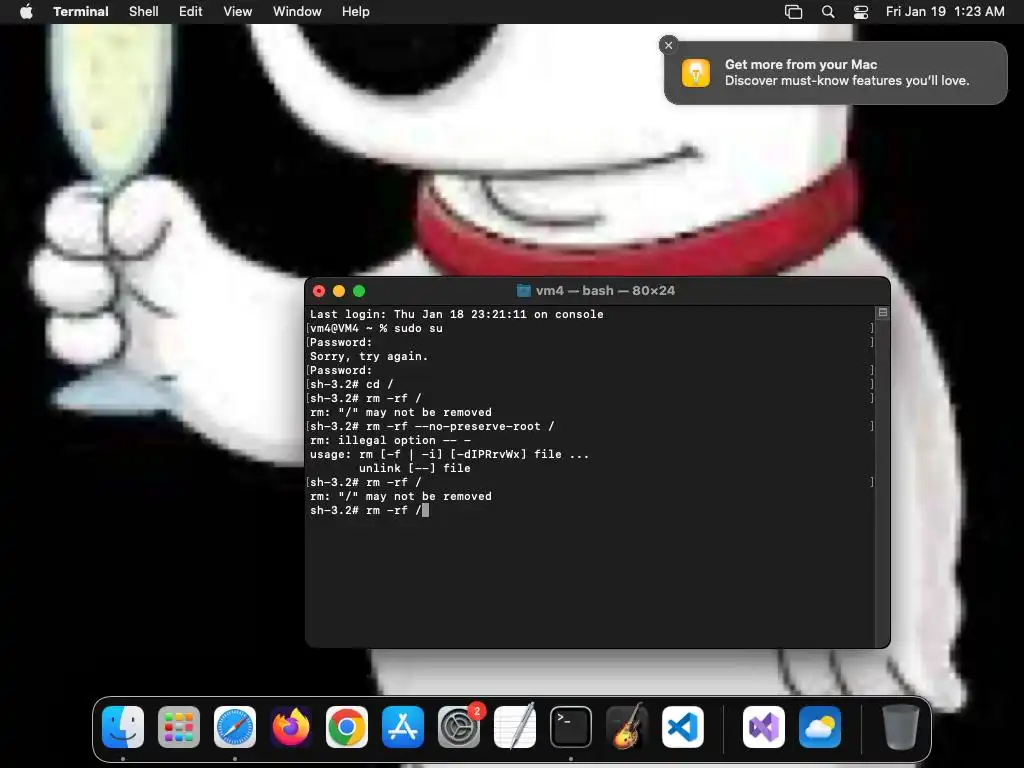The width and height of the screenshot is (1024, 768).
Task: Click the cd / command line
Action: point(351,385)
